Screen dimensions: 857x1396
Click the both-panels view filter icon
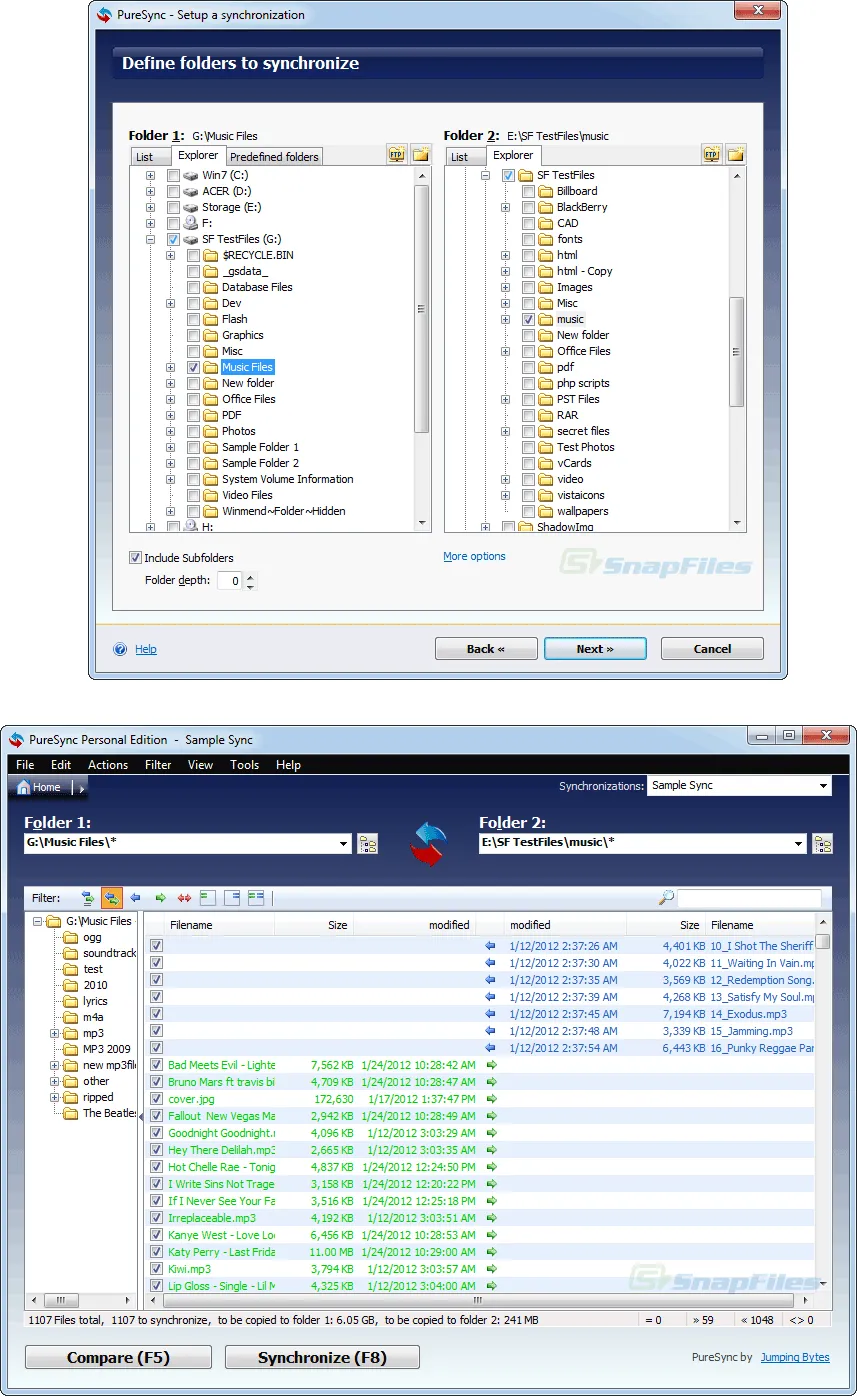tap(256, 898)
